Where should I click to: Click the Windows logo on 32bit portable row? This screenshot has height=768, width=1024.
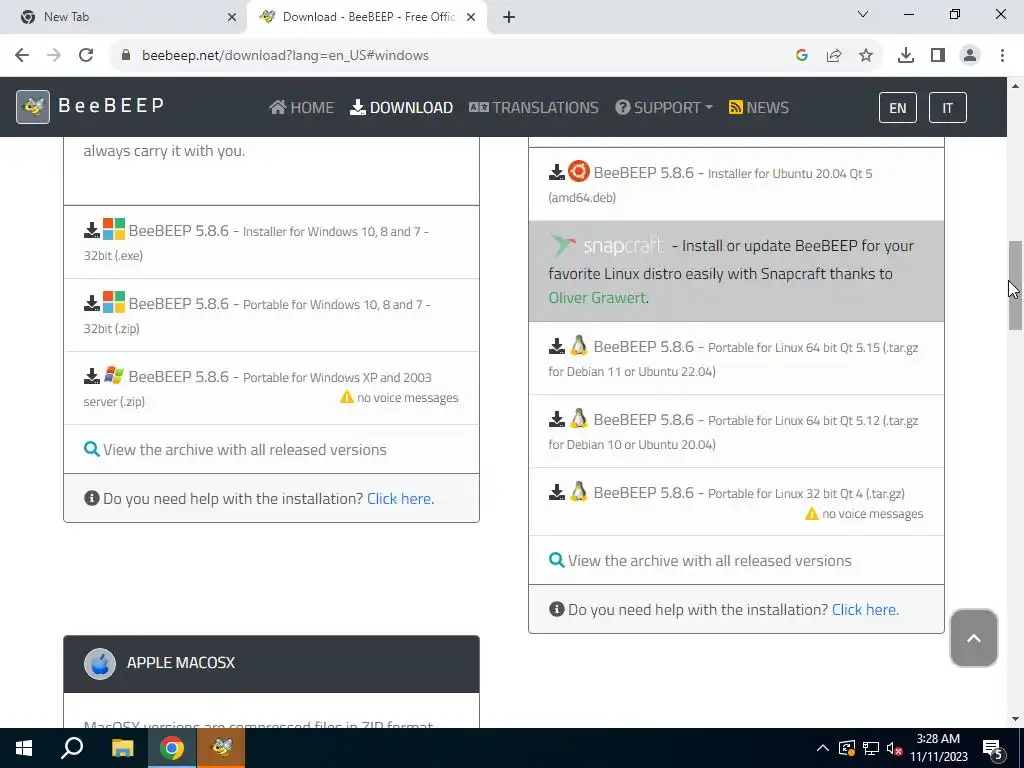[114, 302]
